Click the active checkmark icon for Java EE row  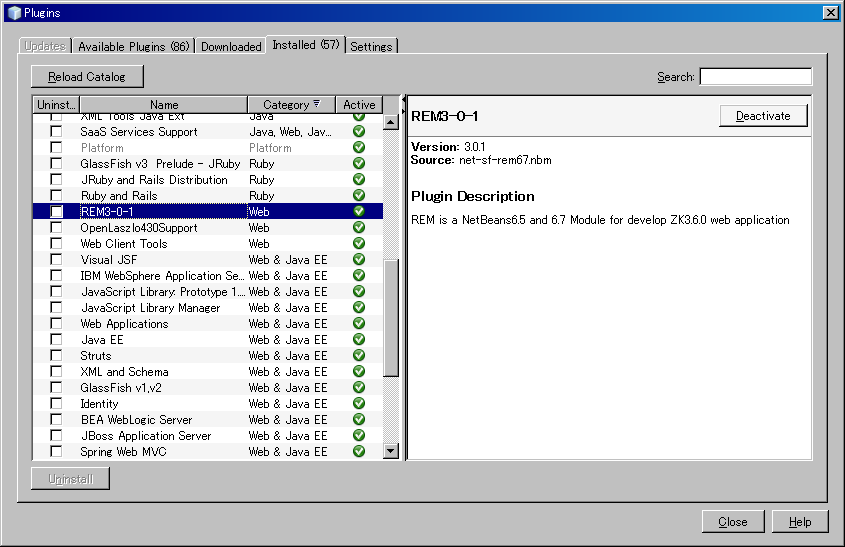click(x=359, y=340)
